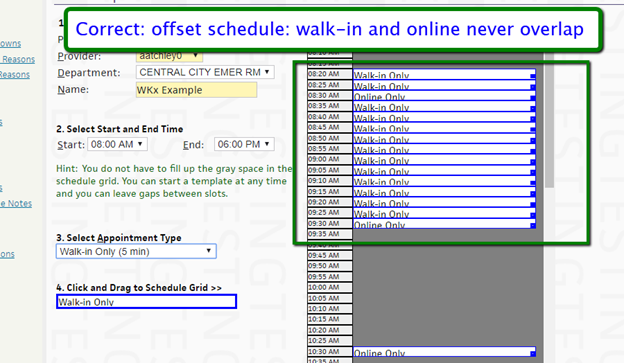Click the Department: label
The width and height of the screenshot is (624, 363).
click(x=89, y=73)
